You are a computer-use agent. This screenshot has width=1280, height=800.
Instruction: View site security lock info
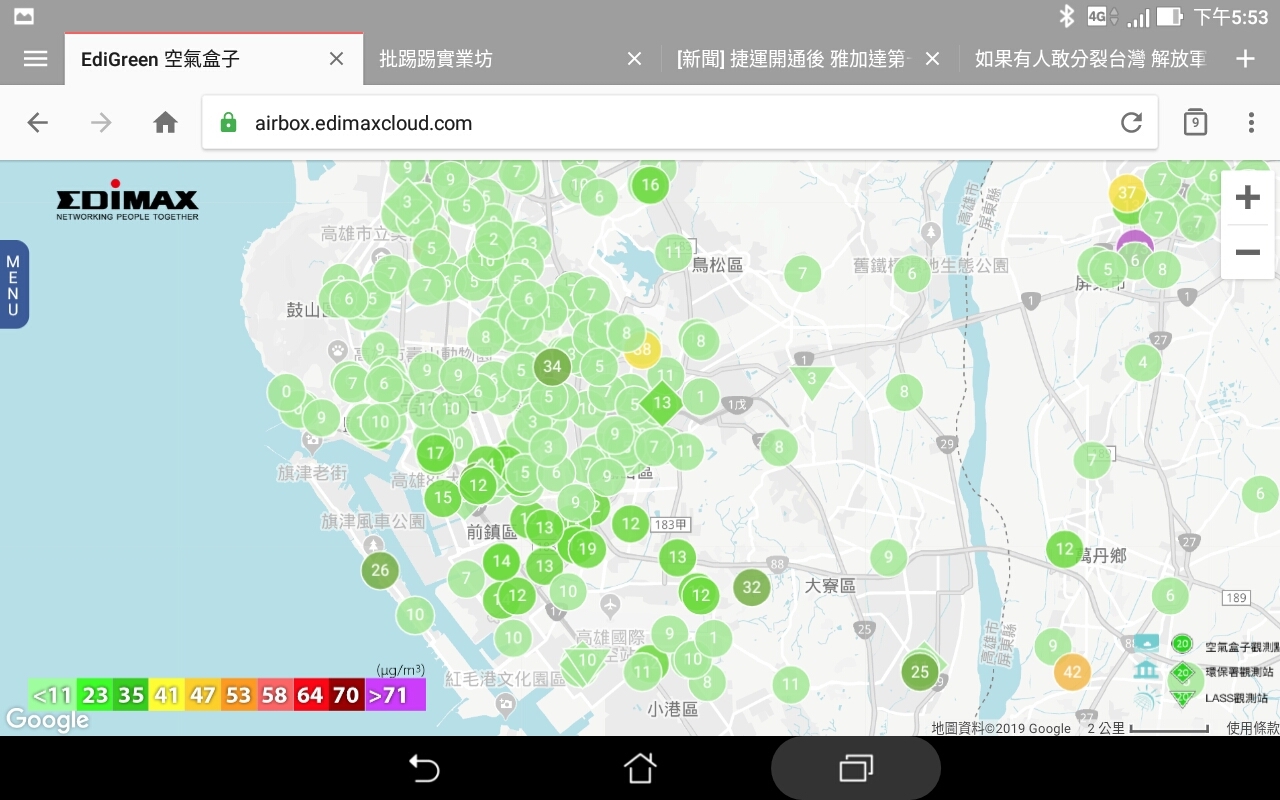[x=228, y=123]
